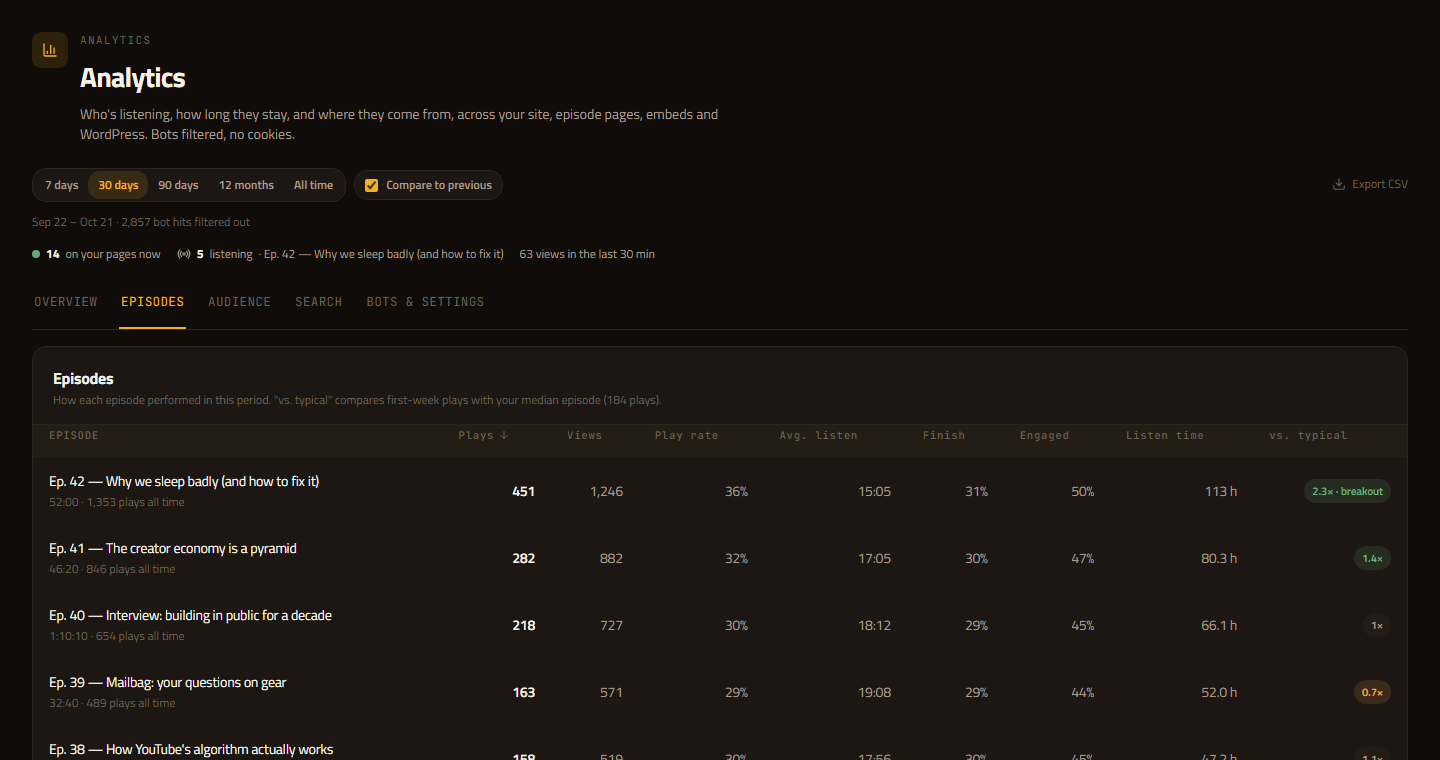The width and height of the screenshot is (1440, 760).
Task: Click the 1× badge for Ep. 40
Action: (1377, 625)
